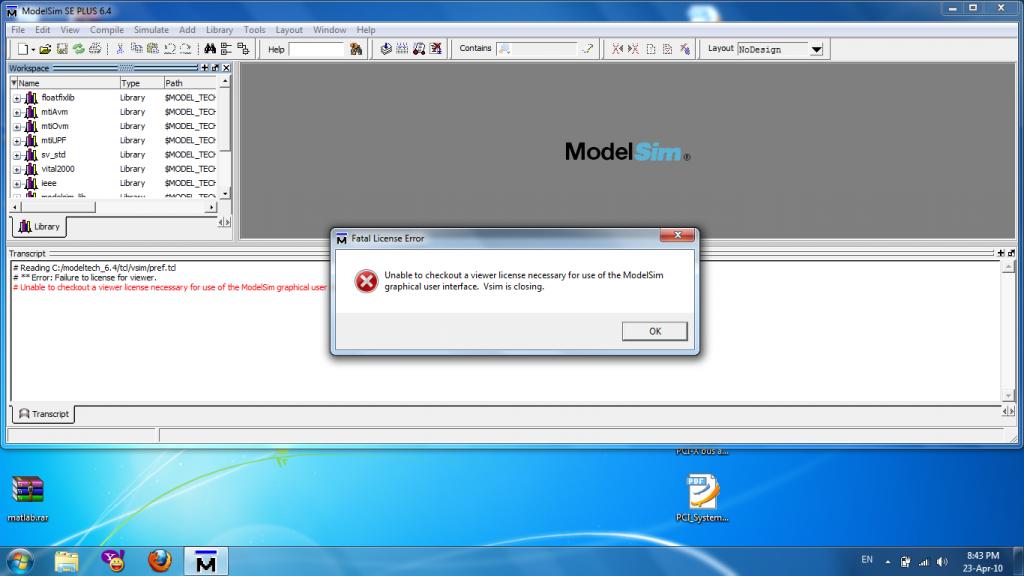The height and width of the screenshot is (576, 1024).
Task: Expand the mtiAvm library node
Action: click(17, 113)
